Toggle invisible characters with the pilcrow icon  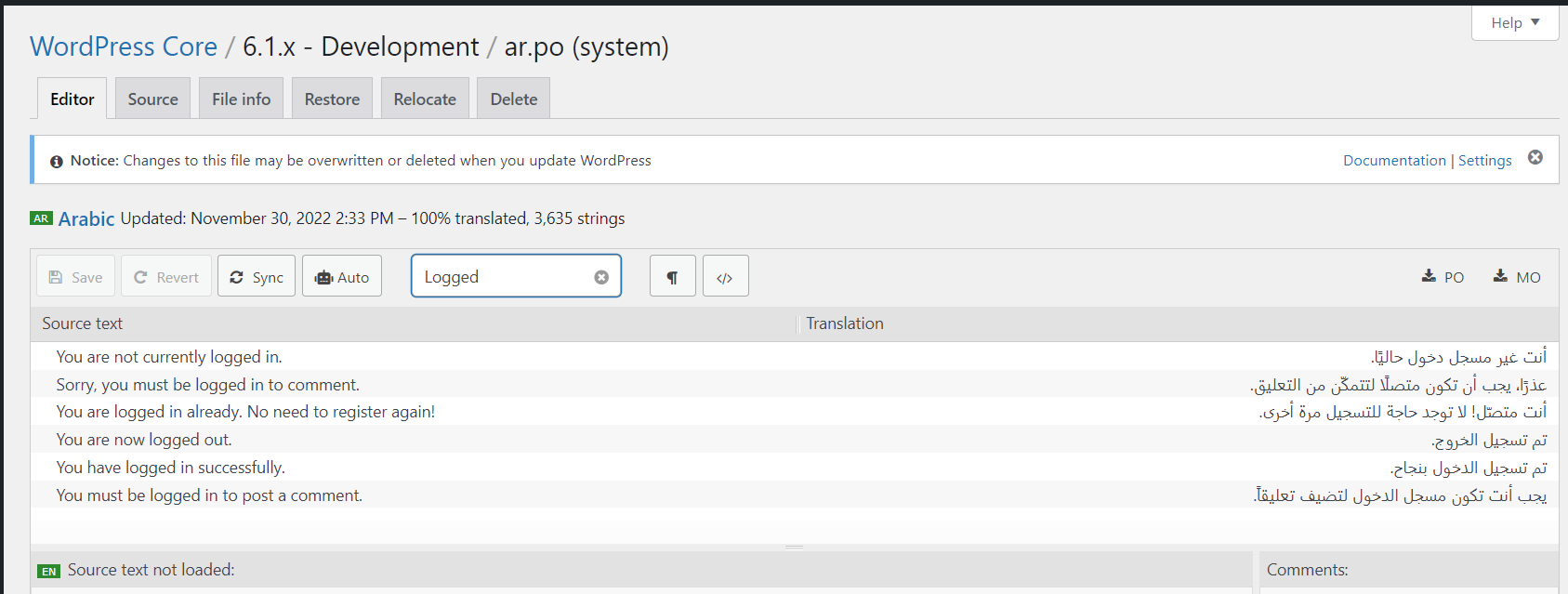673,276
